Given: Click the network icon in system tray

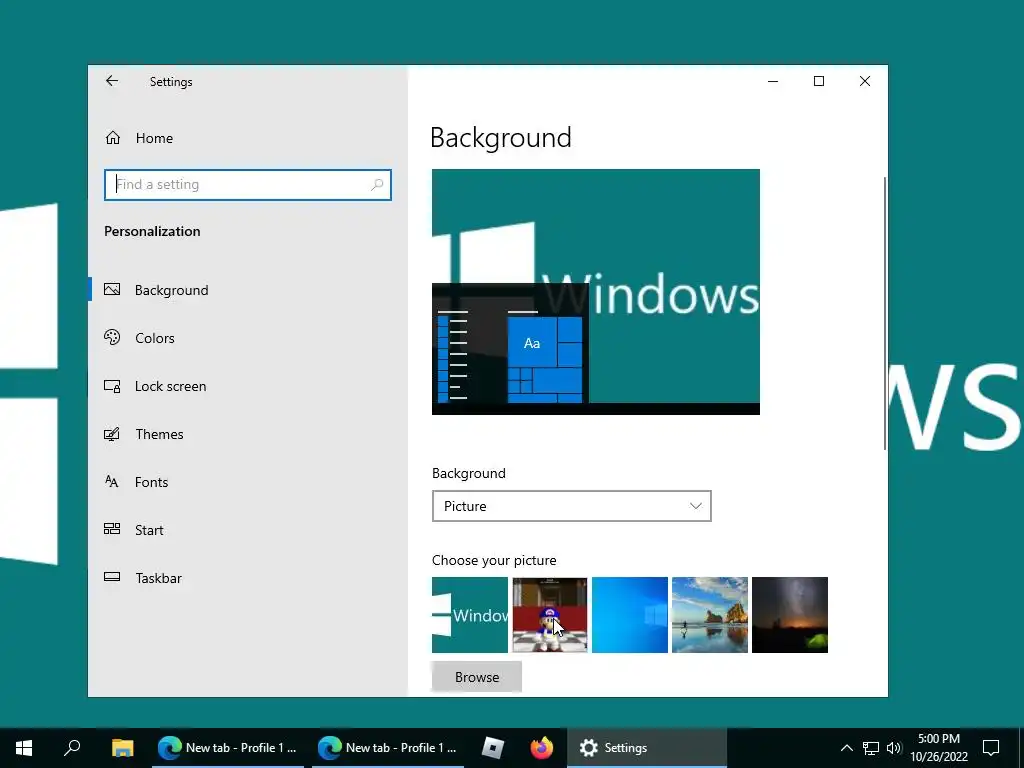Looking at the screenshot, I should coord(871,748).
